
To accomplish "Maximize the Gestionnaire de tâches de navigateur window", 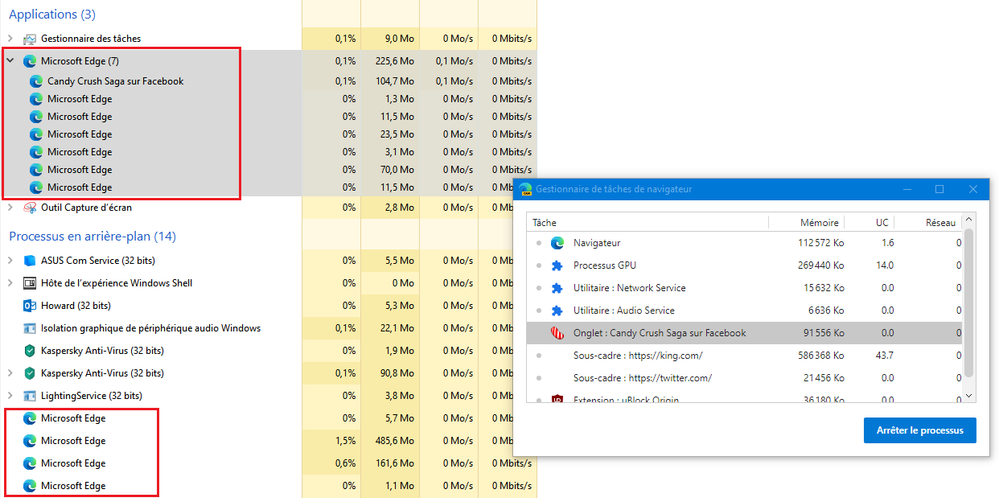I will (939, 189).
